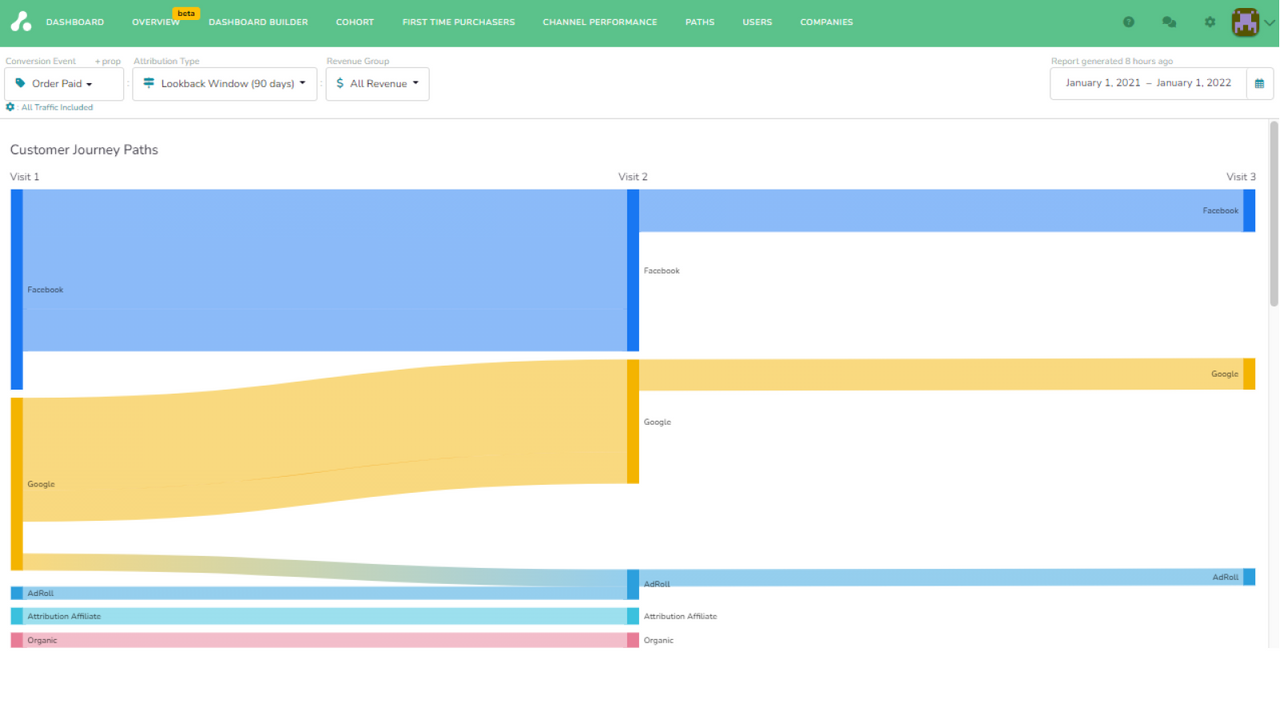This screenshot has width=1280, height=720.
Task: Open the Order Paid conversion event dropdown
Action: 63,84
